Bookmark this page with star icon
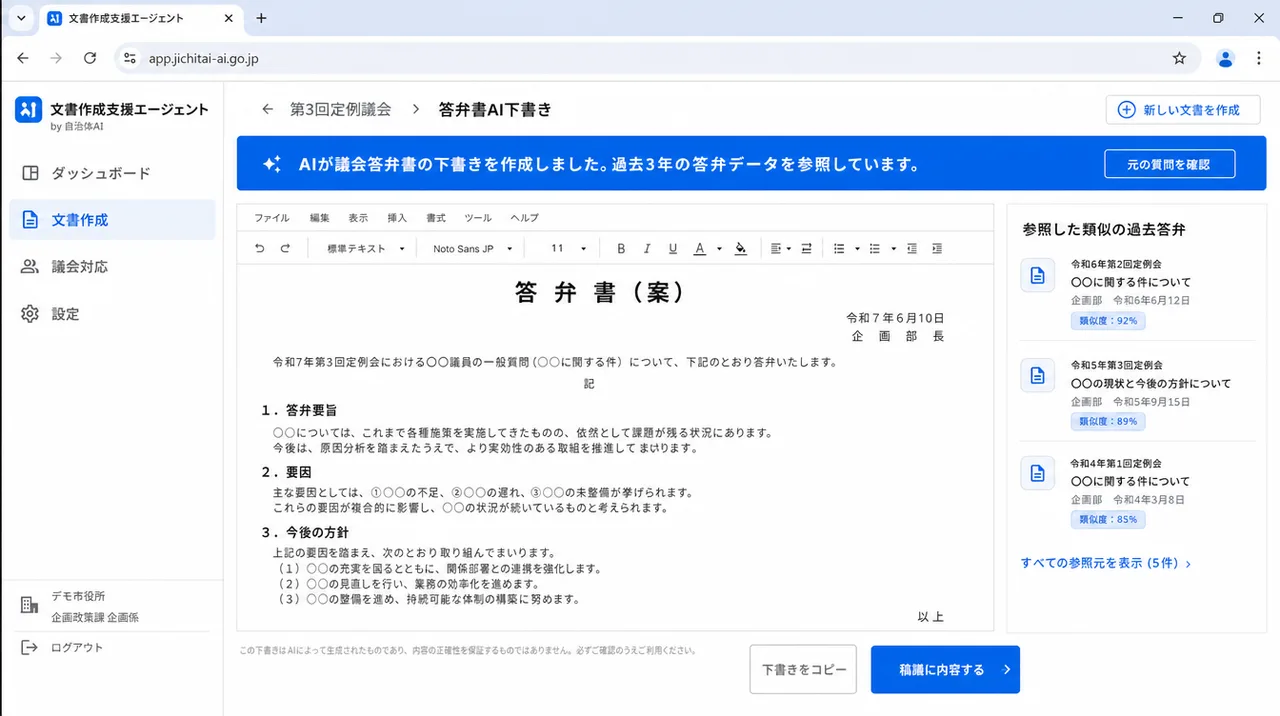This screenshot has height=716, width=1280. [1179, 59]
